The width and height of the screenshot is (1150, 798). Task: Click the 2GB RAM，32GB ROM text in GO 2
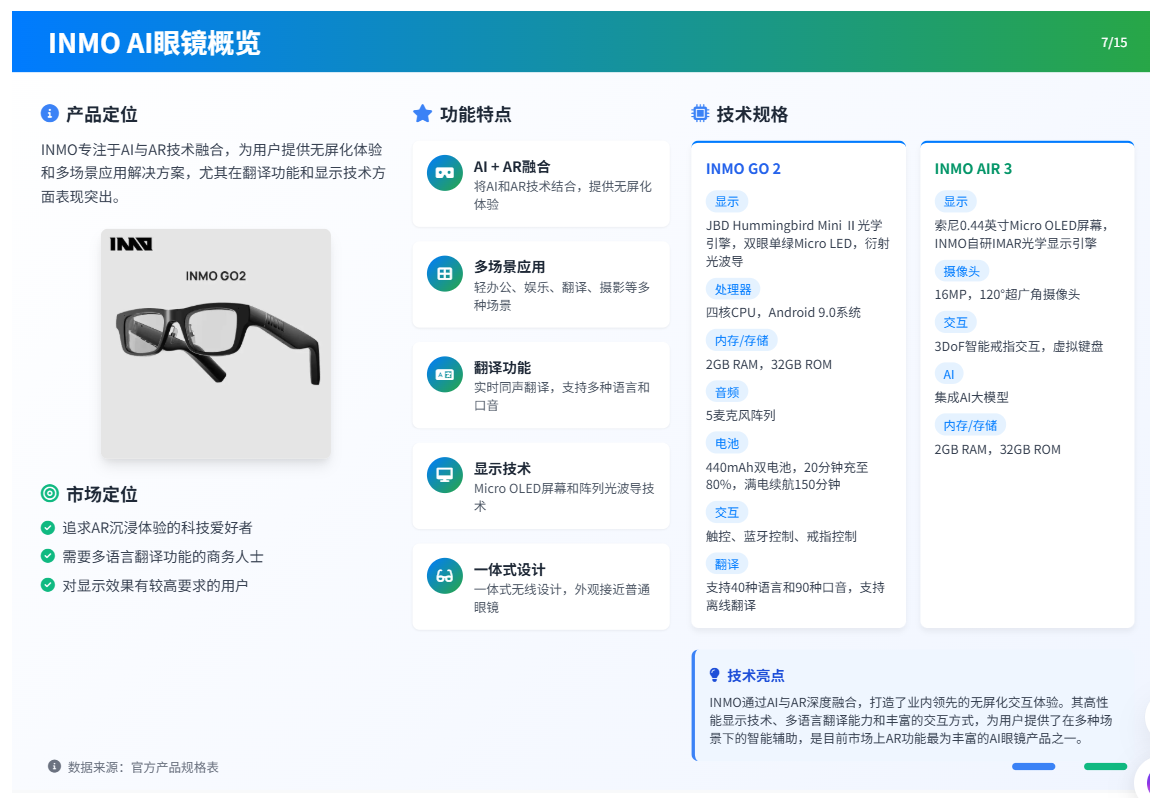(x=769, y=365)
